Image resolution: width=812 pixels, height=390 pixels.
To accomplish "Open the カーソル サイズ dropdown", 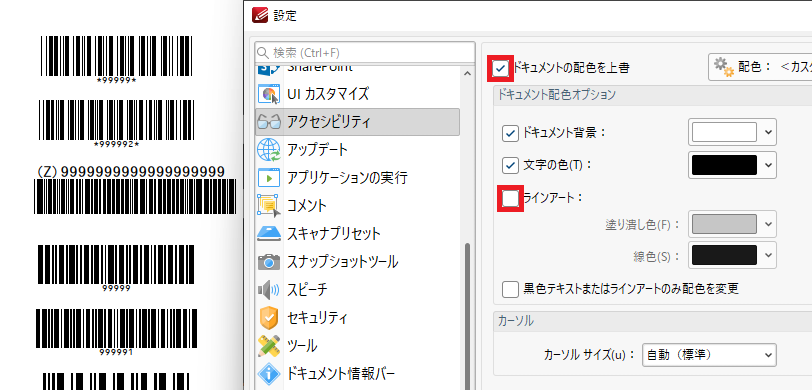I will (x=709, y=355).
